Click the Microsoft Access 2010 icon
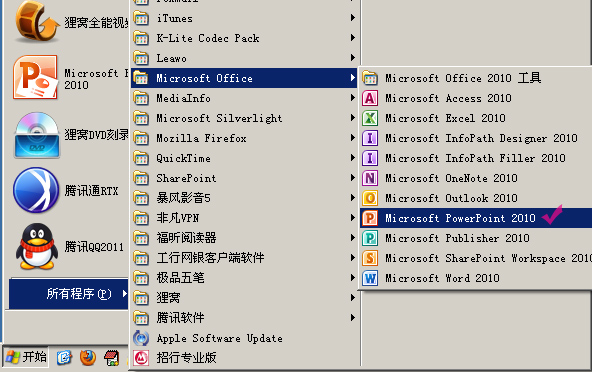The height and width of the screenshot is (372, 592). 370,98
